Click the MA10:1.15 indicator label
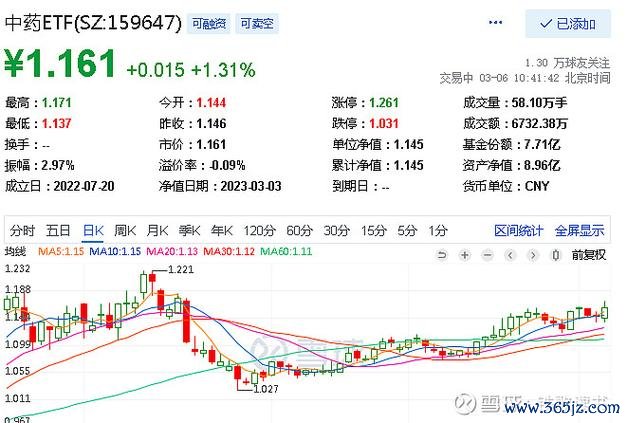Image resolution: width=627 pixels, height=423 pixels. [x=115, y=251]
